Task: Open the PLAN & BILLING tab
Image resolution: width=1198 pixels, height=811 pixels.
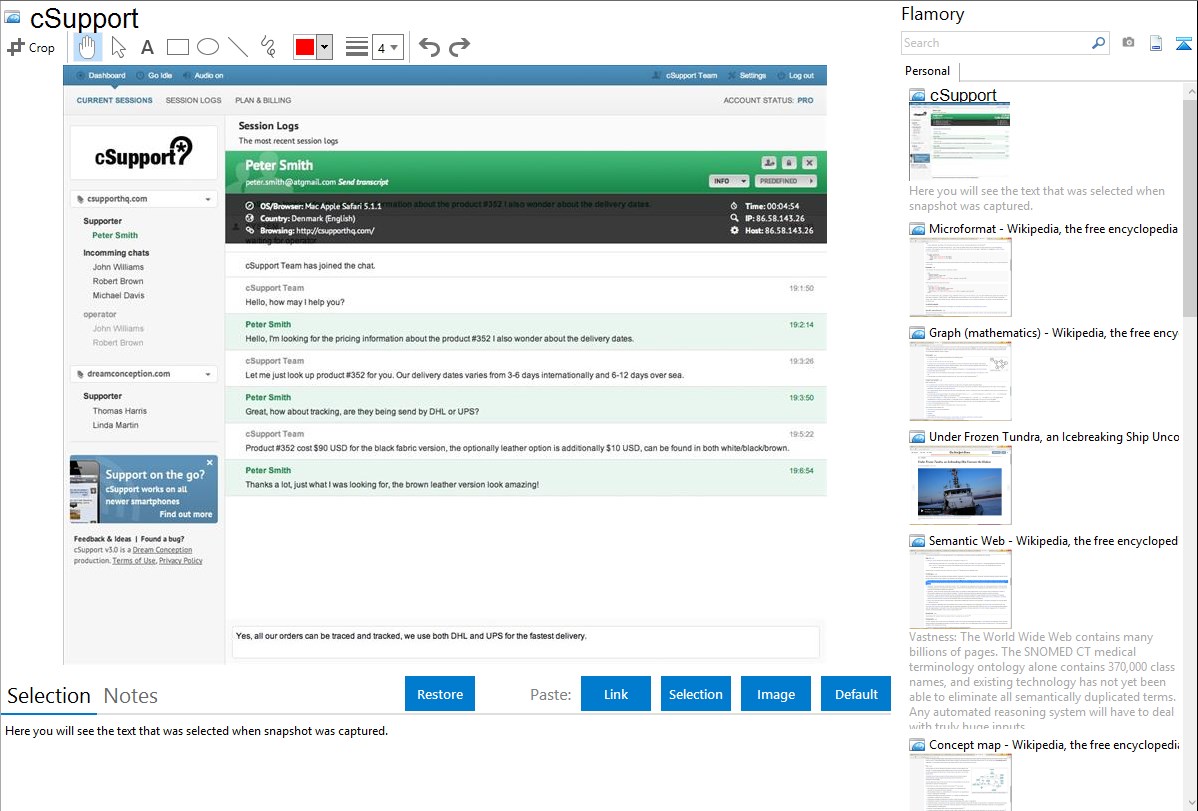Action: coord(263,100)
